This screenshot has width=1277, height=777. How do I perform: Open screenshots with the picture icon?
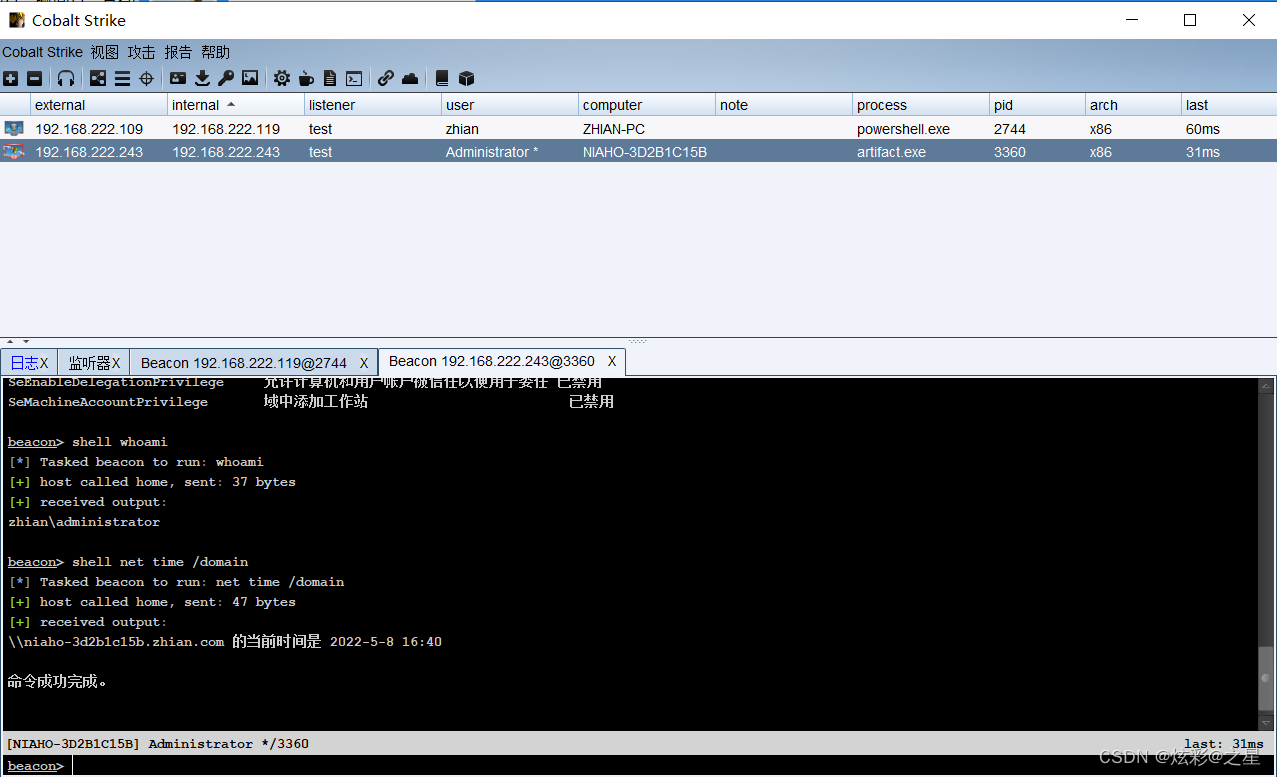(250, 78)
